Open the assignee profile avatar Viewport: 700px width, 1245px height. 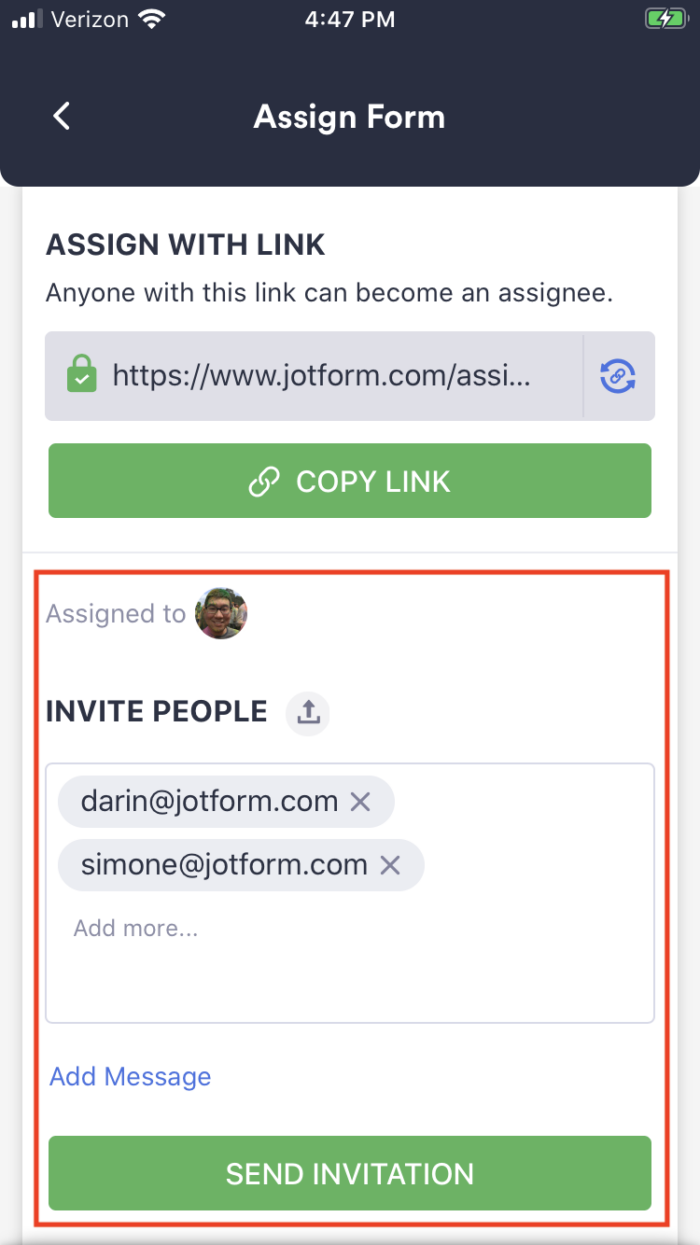(221, 613)
